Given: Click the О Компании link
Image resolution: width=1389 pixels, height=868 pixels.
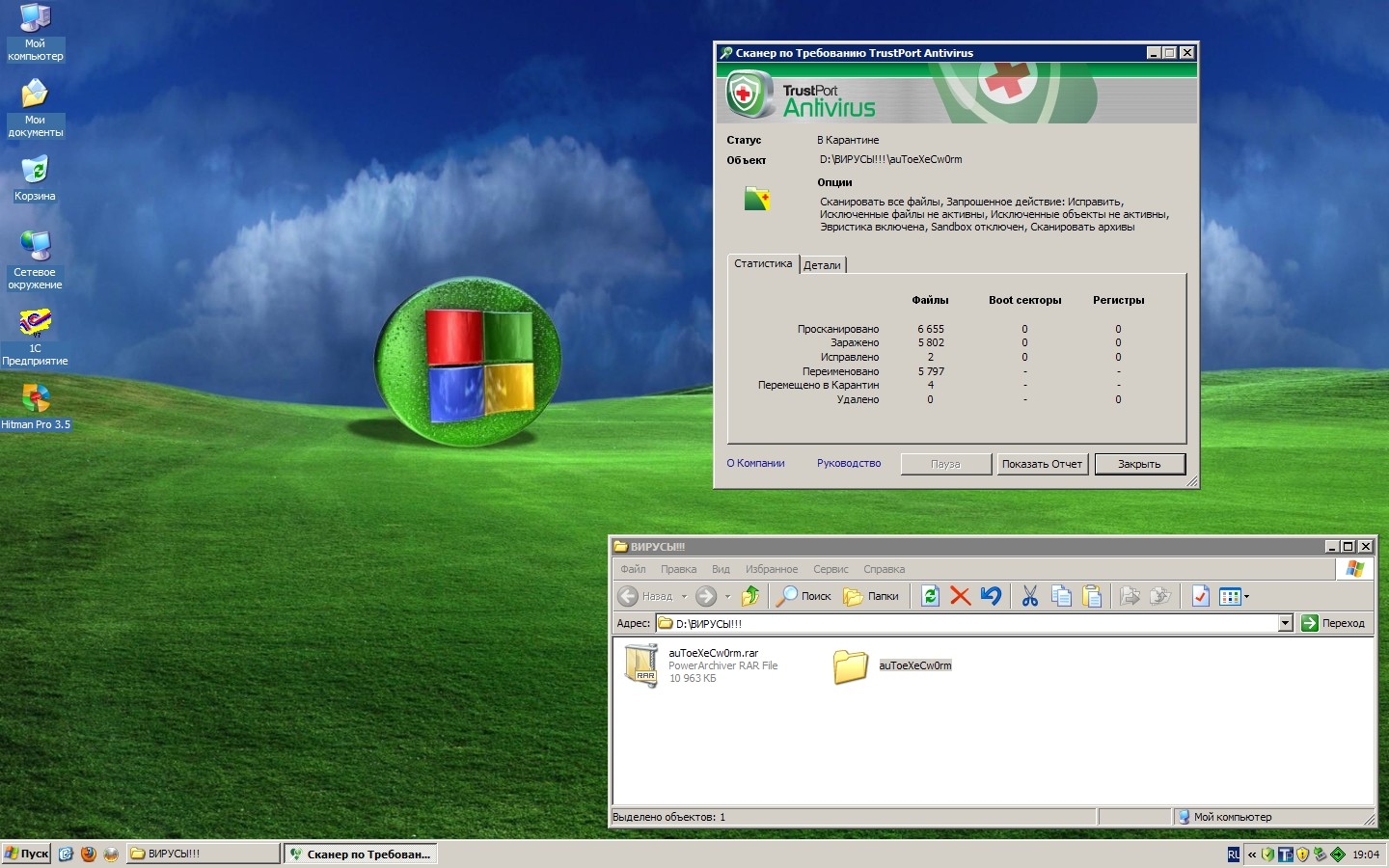Looking at the screenshot, I should click(755, 463).
